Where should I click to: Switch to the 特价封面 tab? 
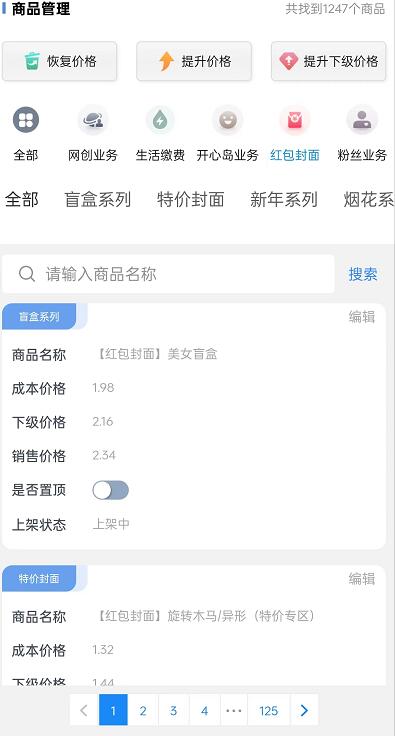click(x=190, y=199)
